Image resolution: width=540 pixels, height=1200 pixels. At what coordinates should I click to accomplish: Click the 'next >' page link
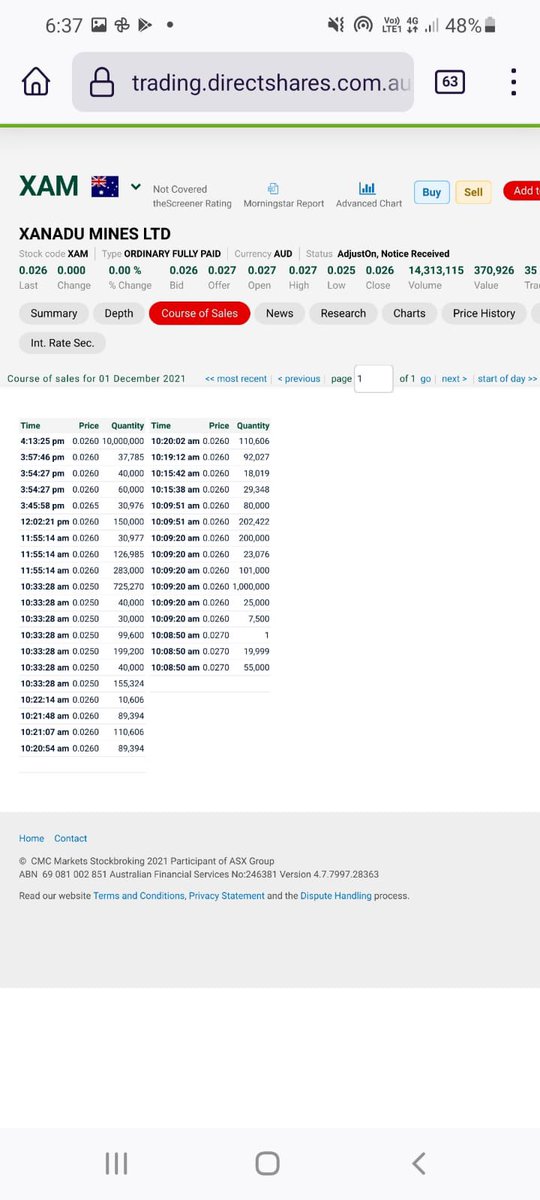tap(454, 379)
